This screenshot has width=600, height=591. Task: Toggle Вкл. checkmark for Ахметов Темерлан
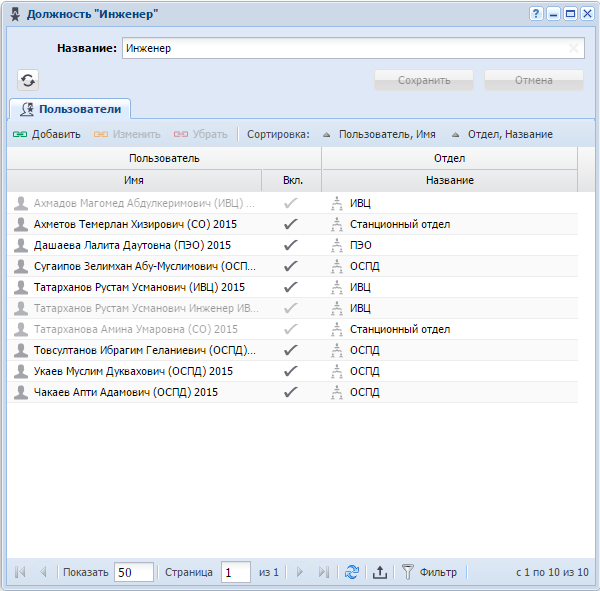[290, 224]
